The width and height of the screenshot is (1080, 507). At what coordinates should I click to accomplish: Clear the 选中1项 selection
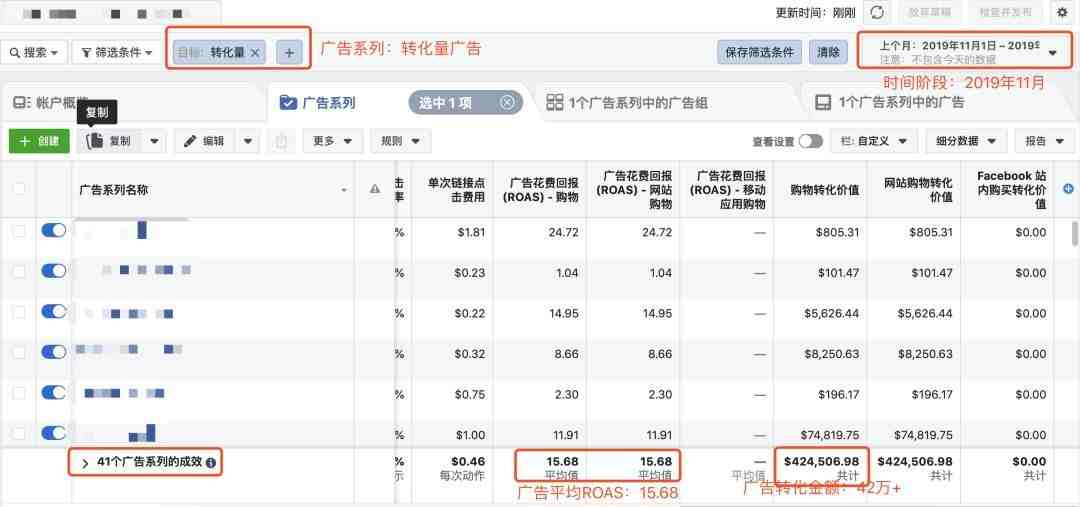pos(507,102)
